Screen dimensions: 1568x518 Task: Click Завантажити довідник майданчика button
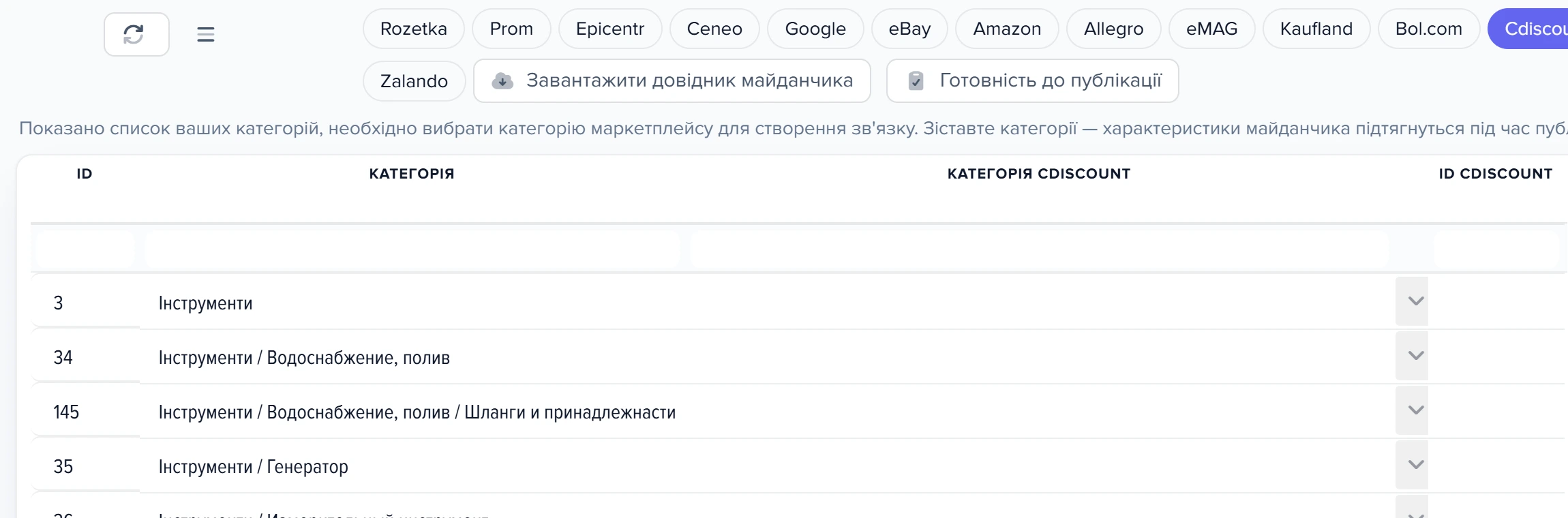click(x=672, y=81)
